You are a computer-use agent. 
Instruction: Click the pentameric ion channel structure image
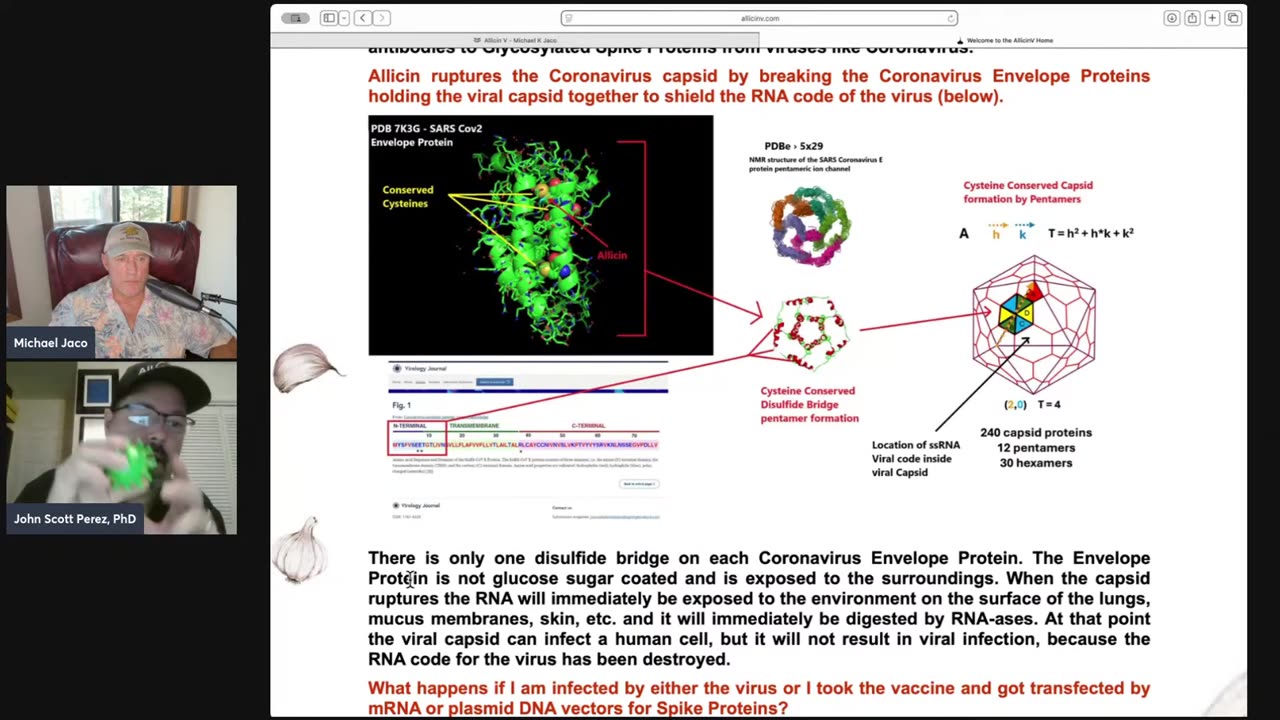click(810, 226)
